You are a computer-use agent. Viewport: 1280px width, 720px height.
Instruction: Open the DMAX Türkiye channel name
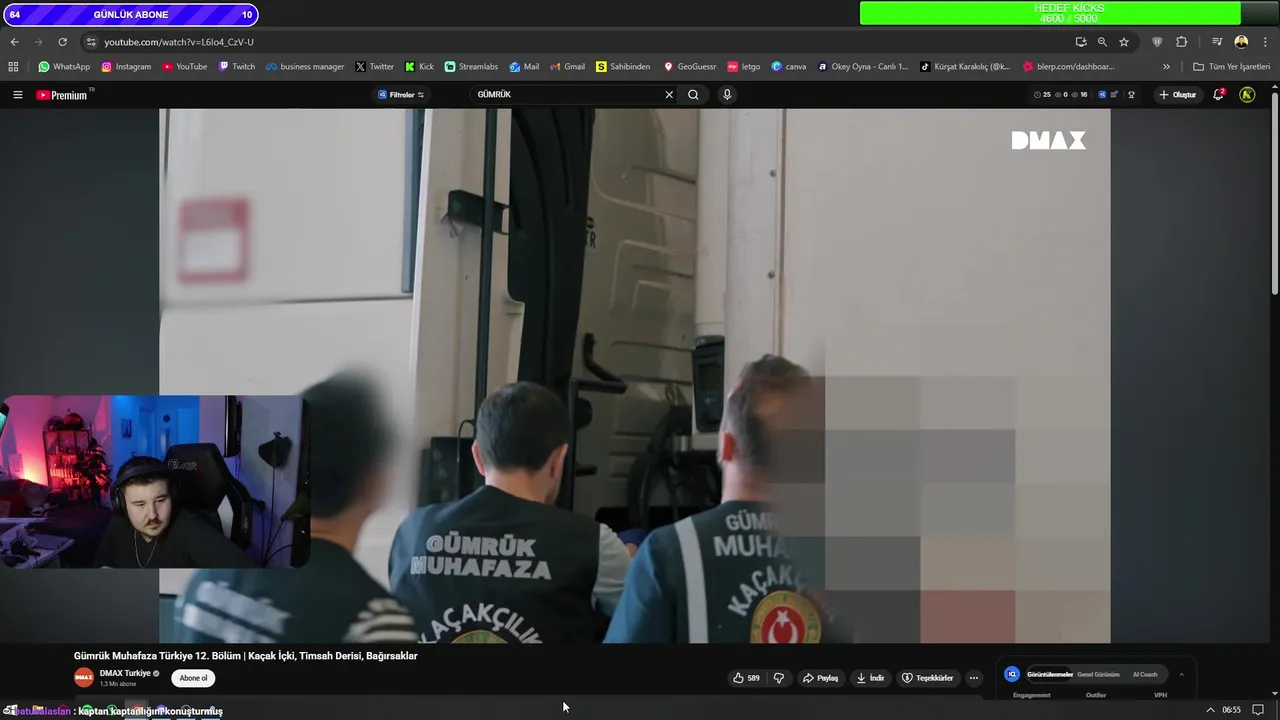pyautogui.click(x=125, y=673)
